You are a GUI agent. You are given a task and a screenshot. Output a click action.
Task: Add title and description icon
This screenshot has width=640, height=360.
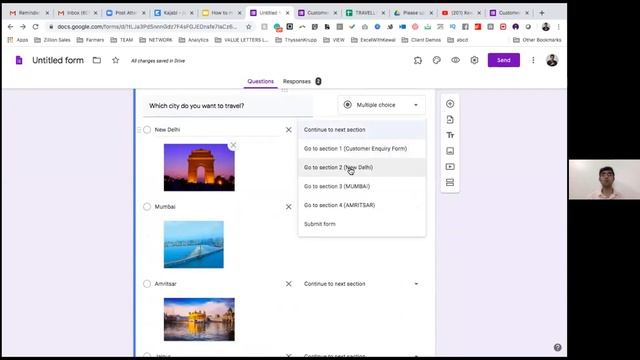[x=450, y=135]
